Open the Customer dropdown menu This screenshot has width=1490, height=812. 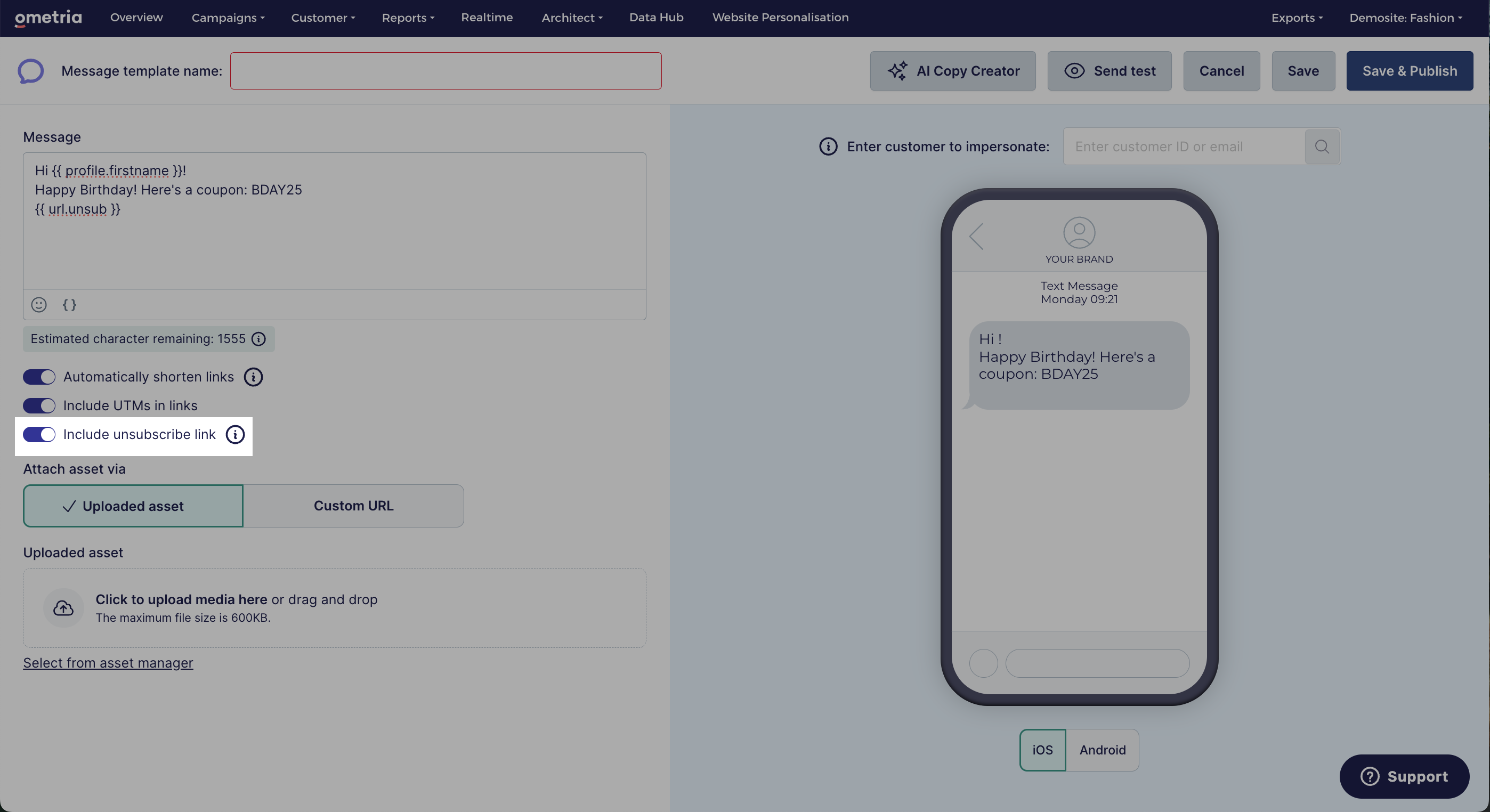click(x=323, y=18)
